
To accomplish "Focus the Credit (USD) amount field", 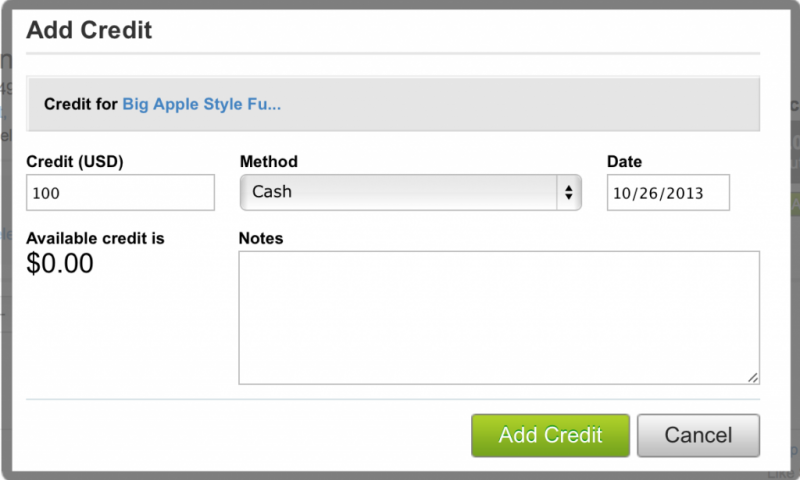I will [120, 193].
